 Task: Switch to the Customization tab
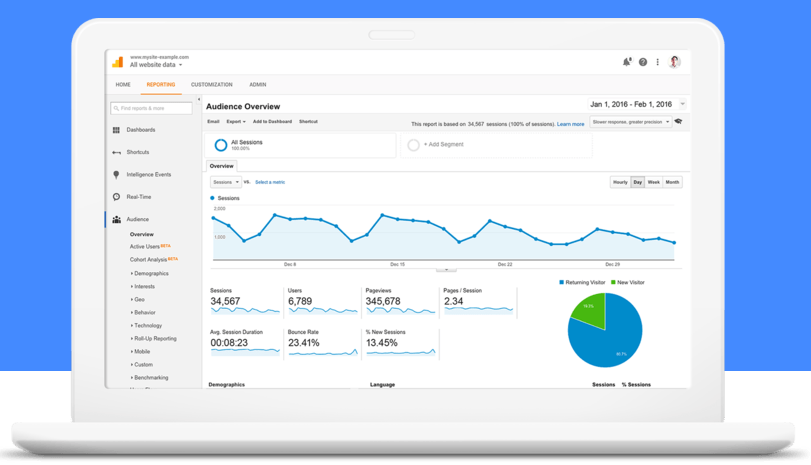(x=212, y=84)
